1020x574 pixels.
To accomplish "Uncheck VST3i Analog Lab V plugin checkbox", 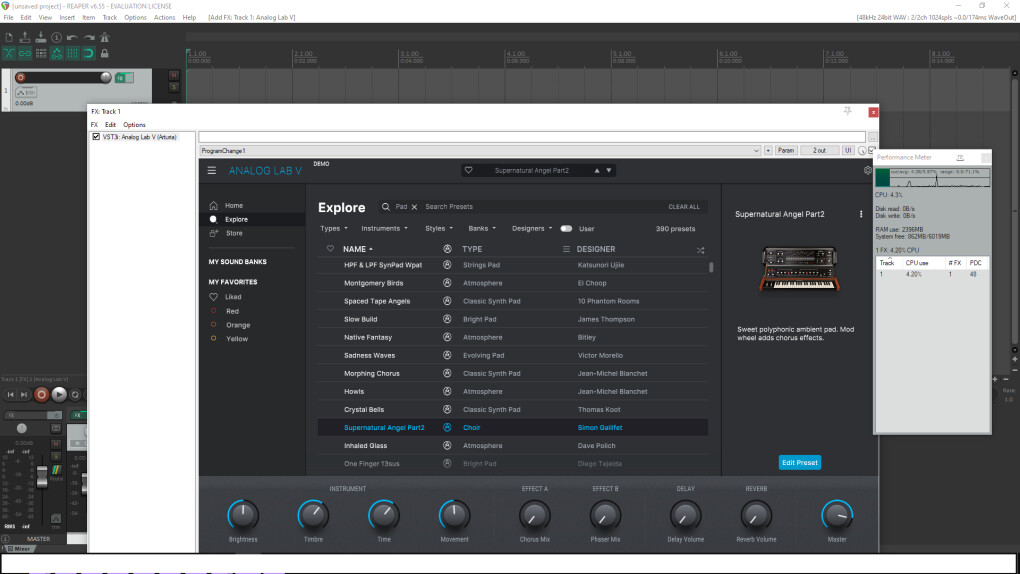I will 96,137.
